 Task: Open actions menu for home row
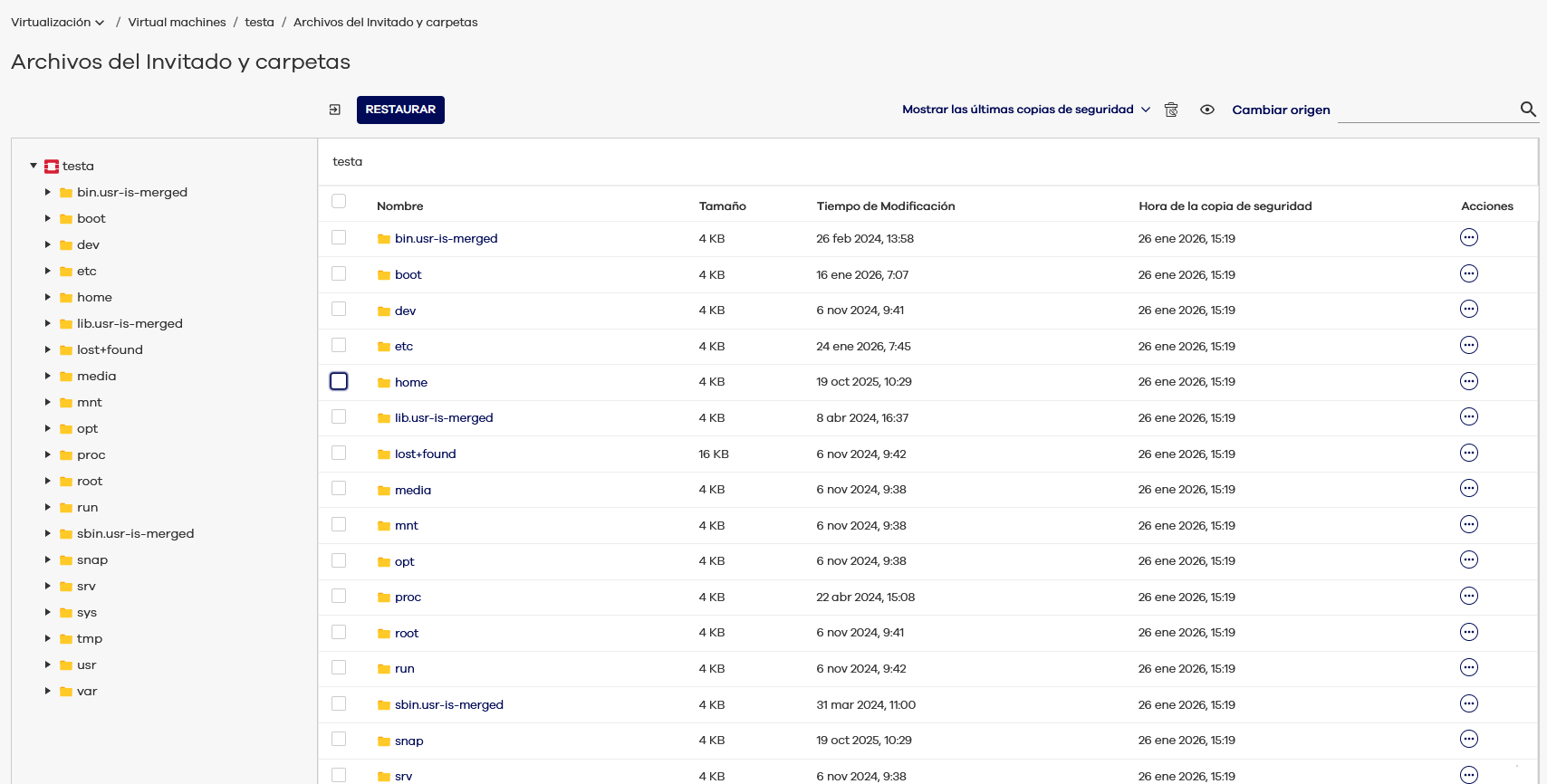coord(1469,381)
